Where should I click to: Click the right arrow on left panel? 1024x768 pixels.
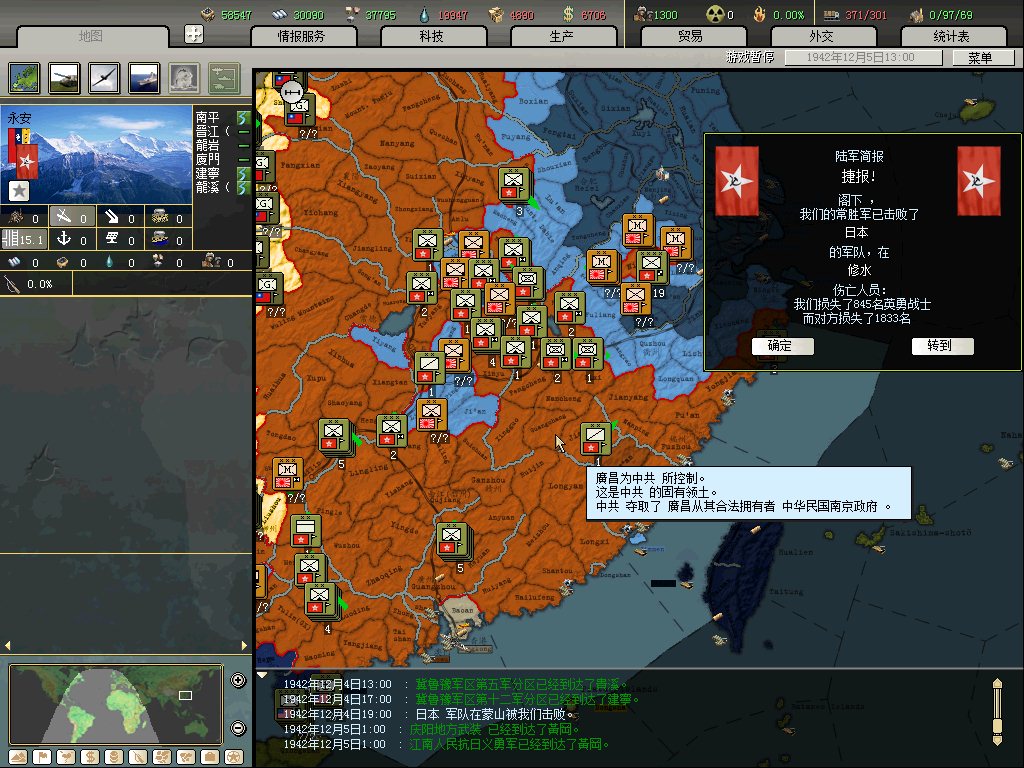point(244,645)
